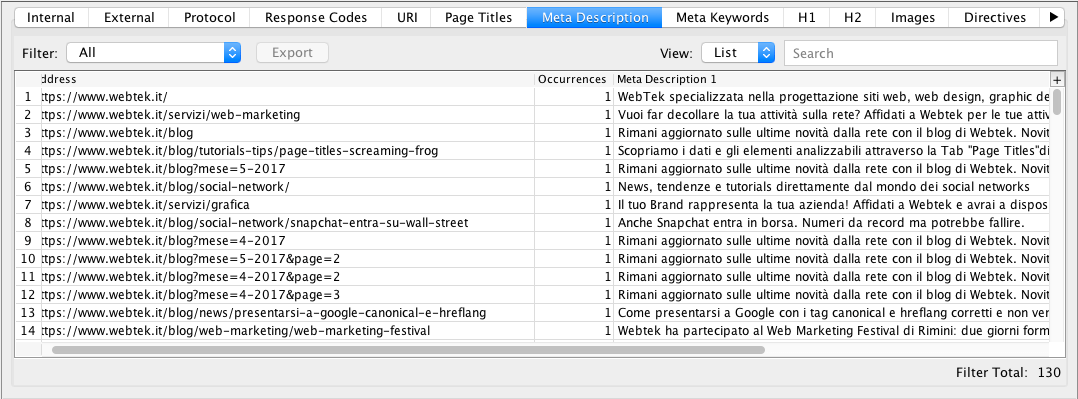Screen dimensions: 1078x399
Task: Select the servizi/web-marketing address row
Action: pyautogui.click(x=288, y=115)
